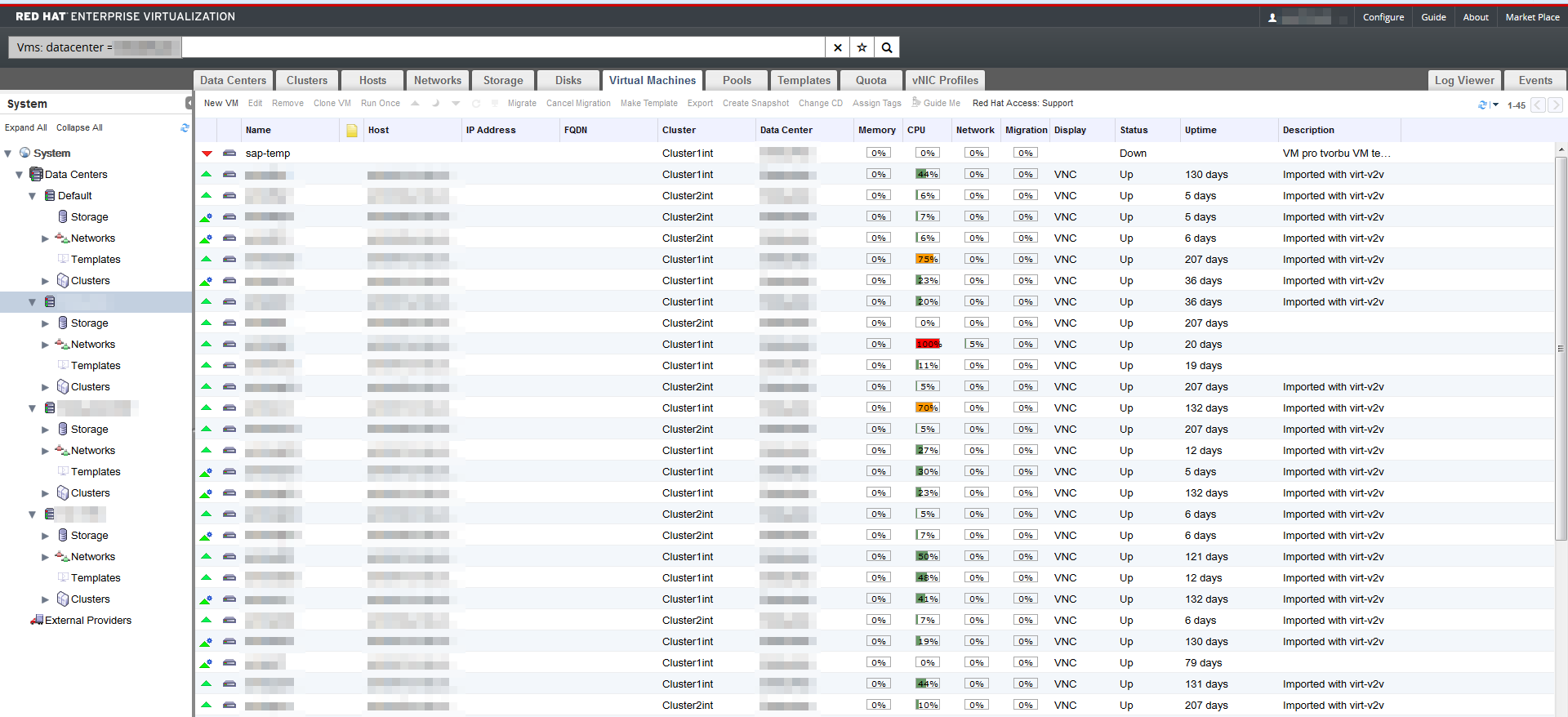1568x717 pixels.
Task: Go to the next page of VMs
Action: point(1555,105)
